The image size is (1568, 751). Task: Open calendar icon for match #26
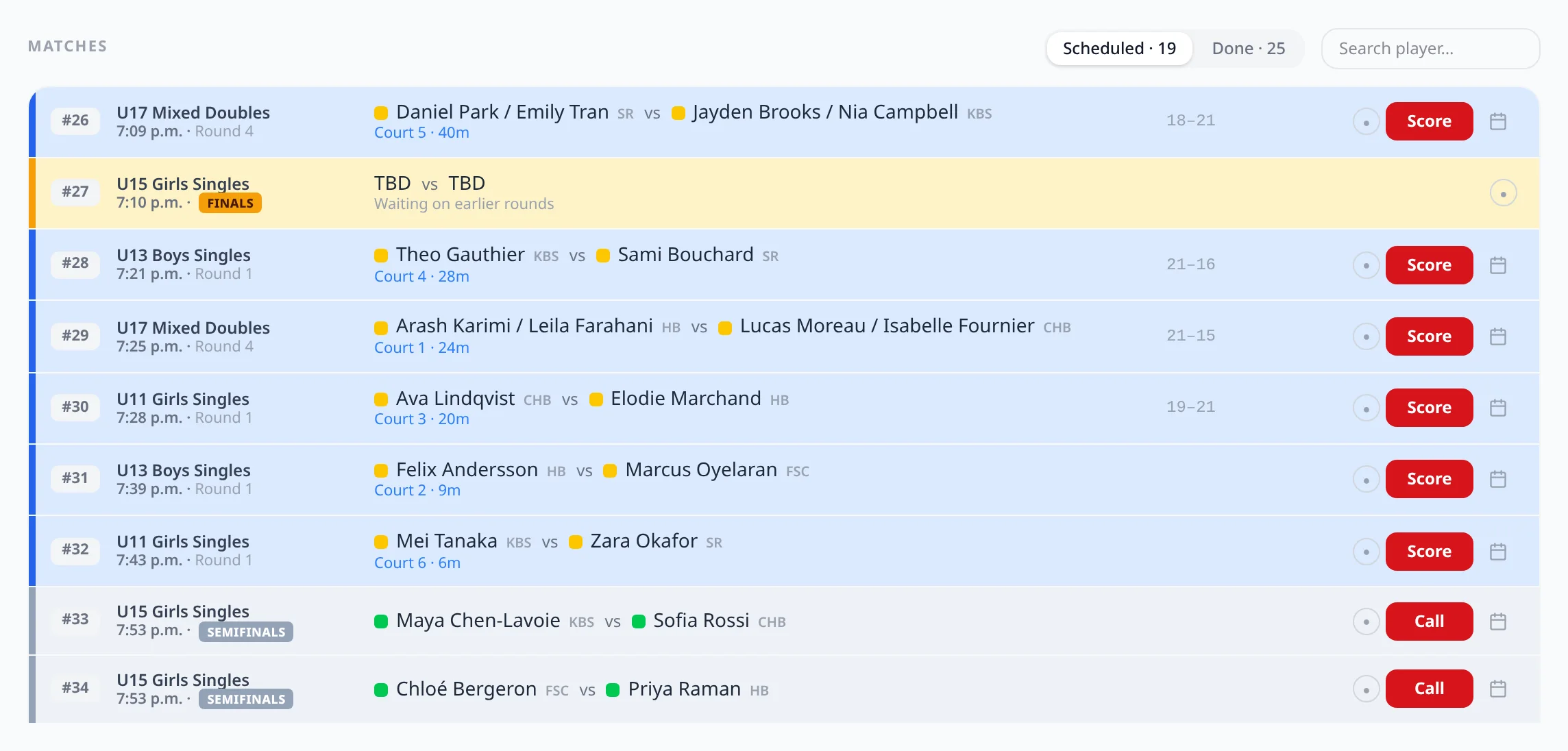1498,121
